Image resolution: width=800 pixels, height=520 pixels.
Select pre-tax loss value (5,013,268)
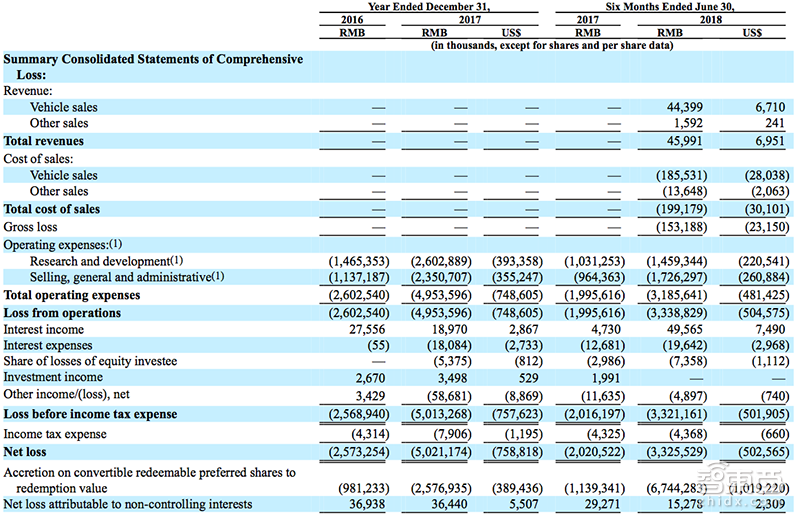click(441, 414)
